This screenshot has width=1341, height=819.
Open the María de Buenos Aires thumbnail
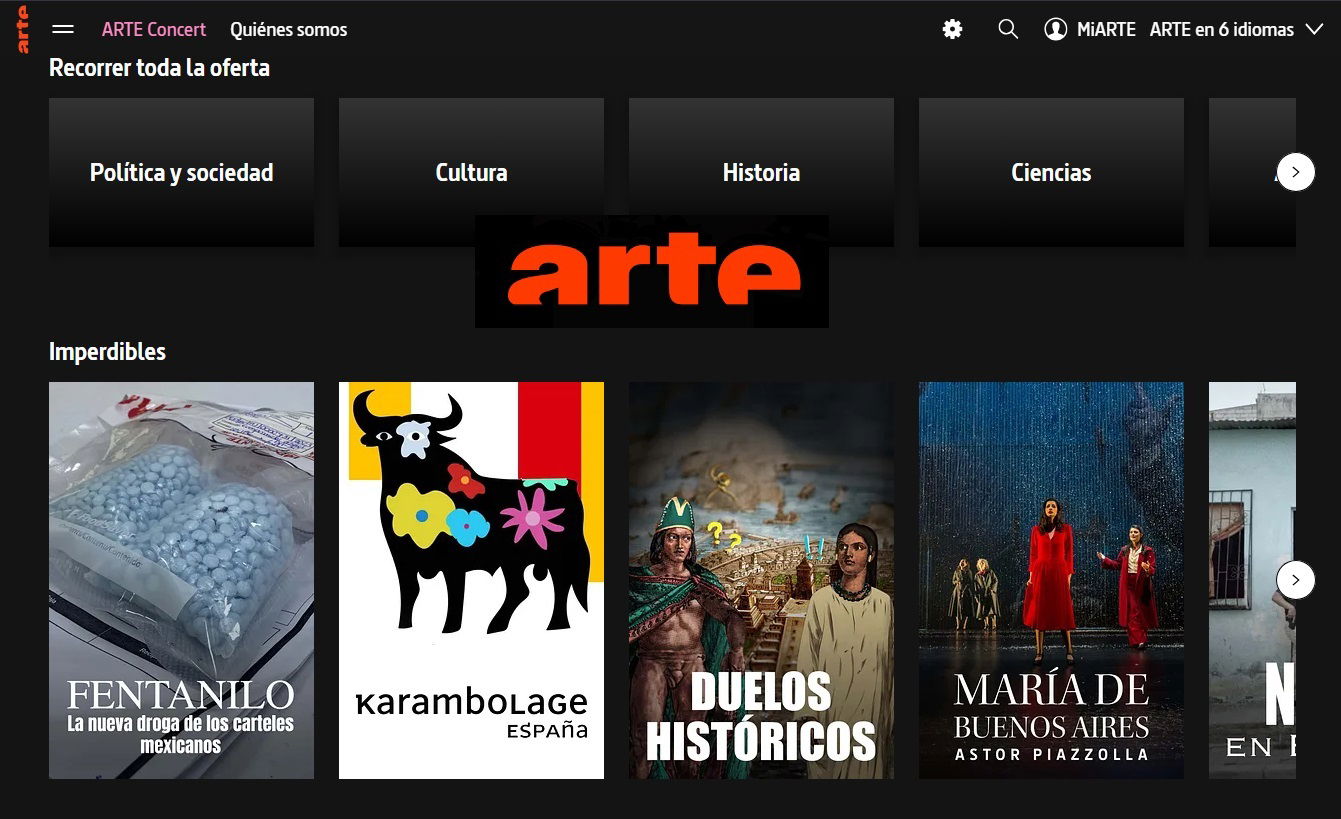point(1051,580)
